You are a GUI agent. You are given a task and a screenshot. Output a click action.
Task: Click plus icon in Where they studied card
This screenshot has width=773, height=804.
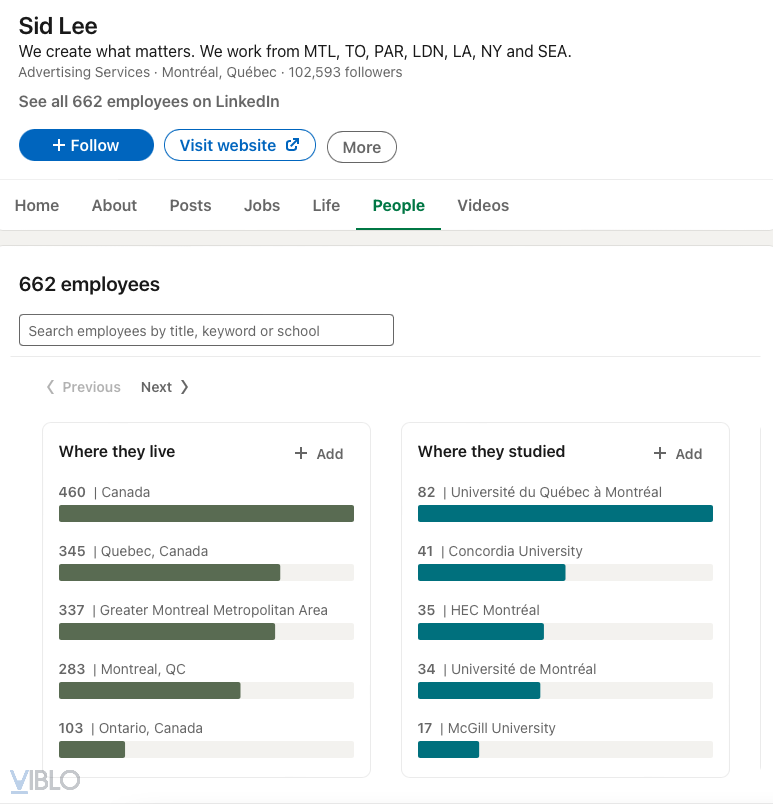[660, 454]
